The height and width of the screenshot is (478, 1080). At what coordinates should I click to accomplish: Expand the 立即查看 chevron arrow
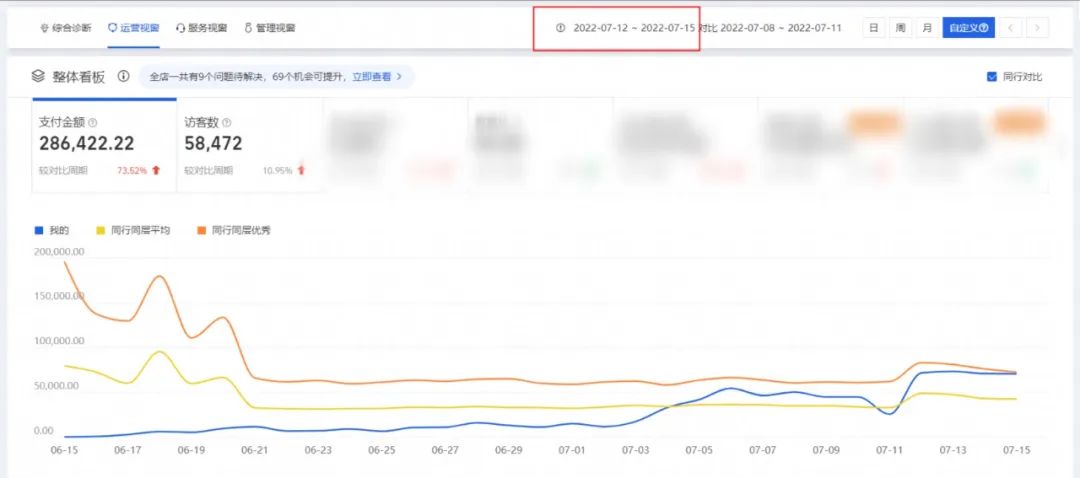point(400,76)
